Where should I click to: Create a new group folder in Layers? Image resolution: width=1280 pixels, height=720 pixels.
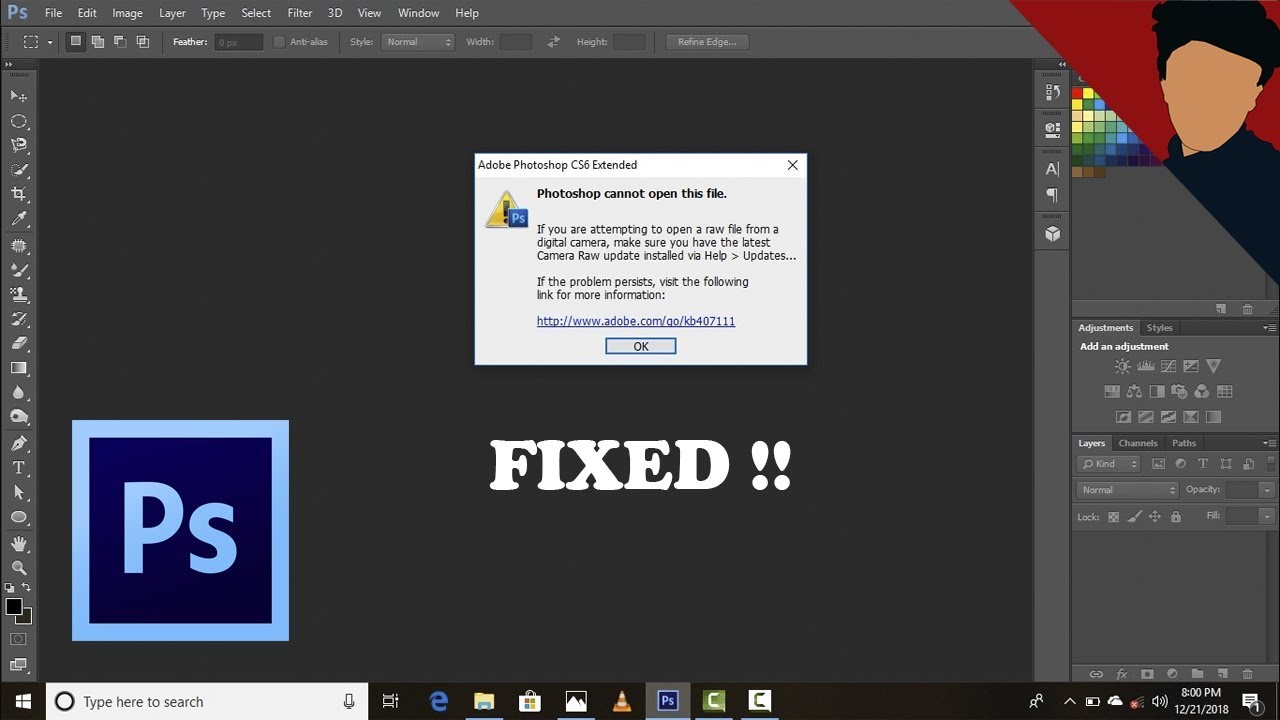point(1197,675)
